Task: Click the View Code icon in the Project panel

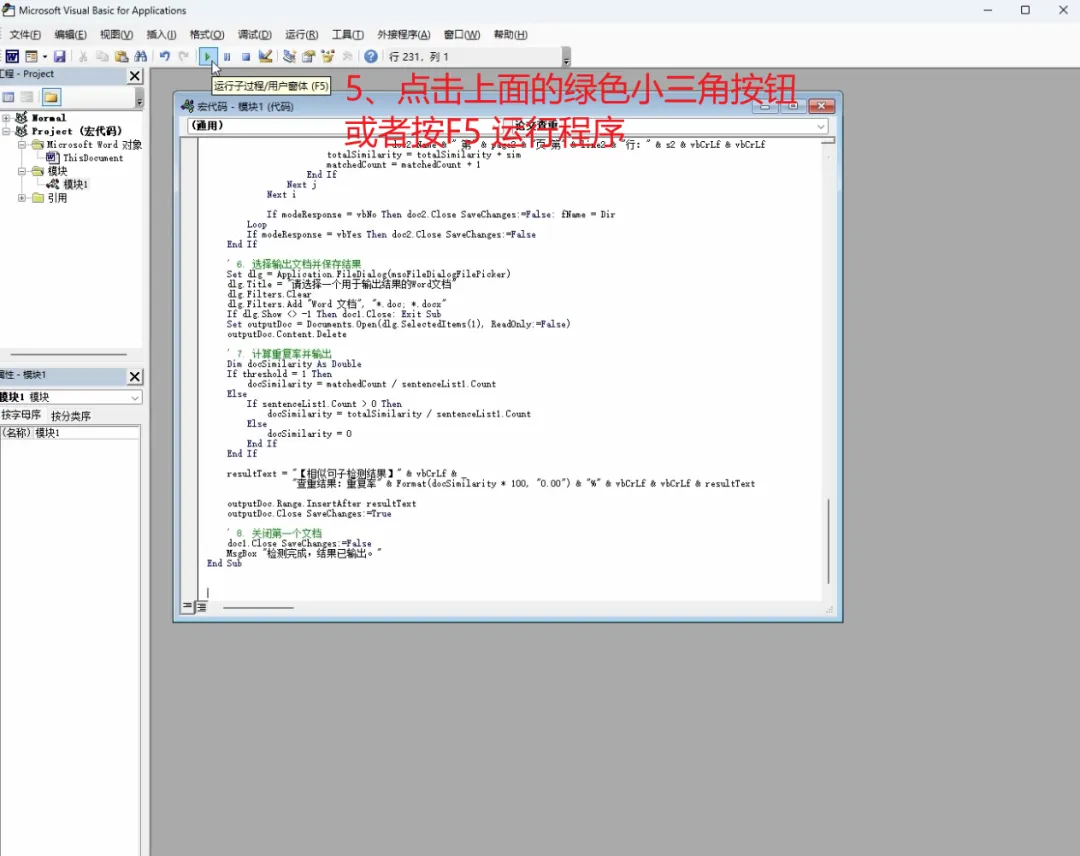Action: (x=8, y=97)
